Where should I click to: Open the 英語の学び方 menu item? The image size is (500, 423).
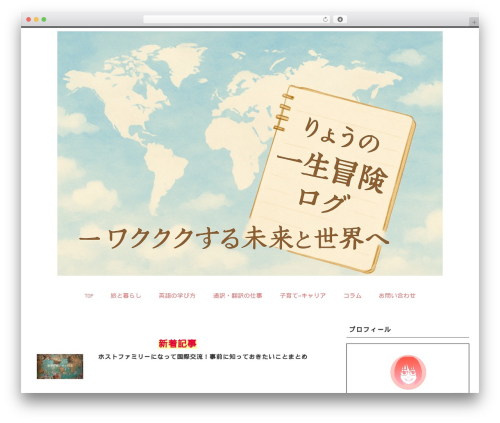[x=177, y=296]
